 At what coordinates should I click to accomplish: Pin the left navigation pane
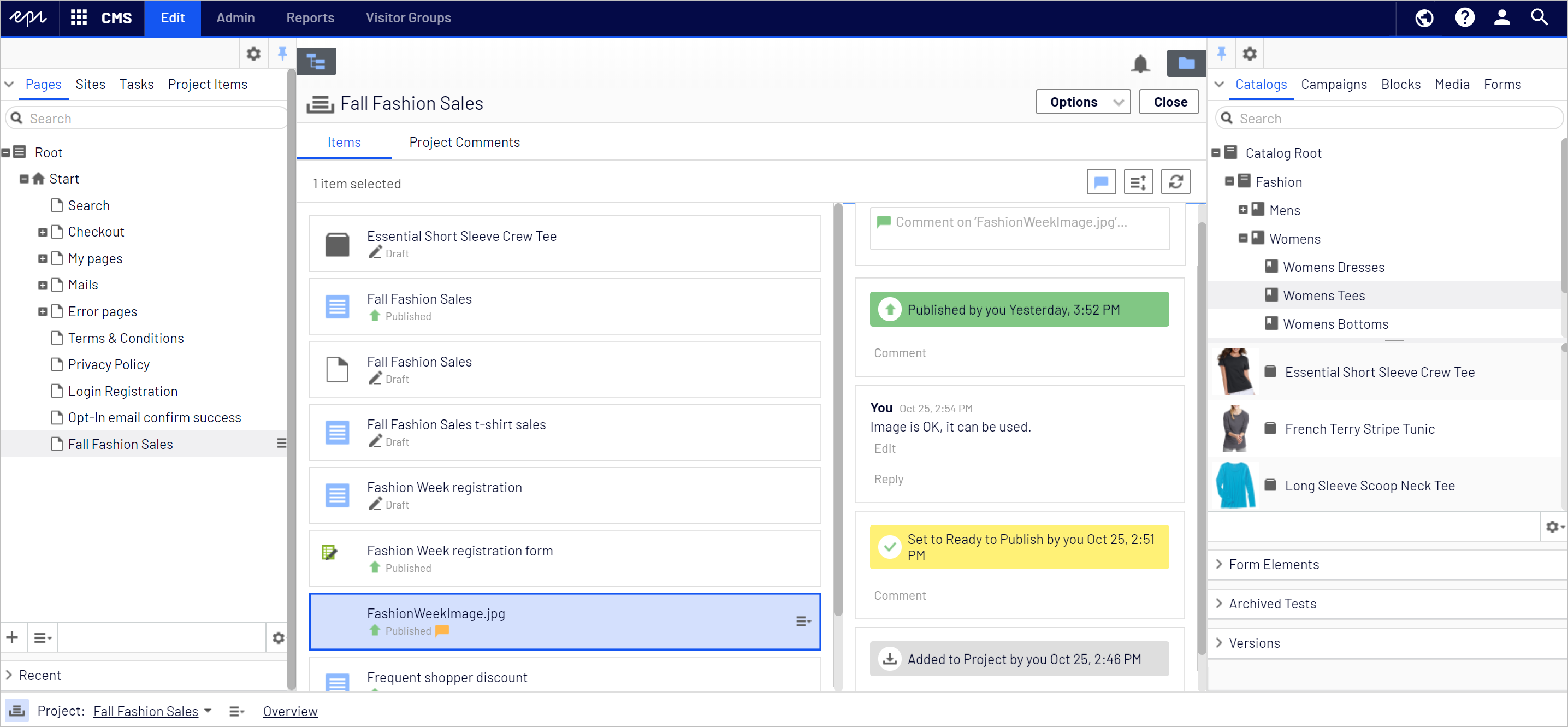pyautogui.click(x=282, y=54)
